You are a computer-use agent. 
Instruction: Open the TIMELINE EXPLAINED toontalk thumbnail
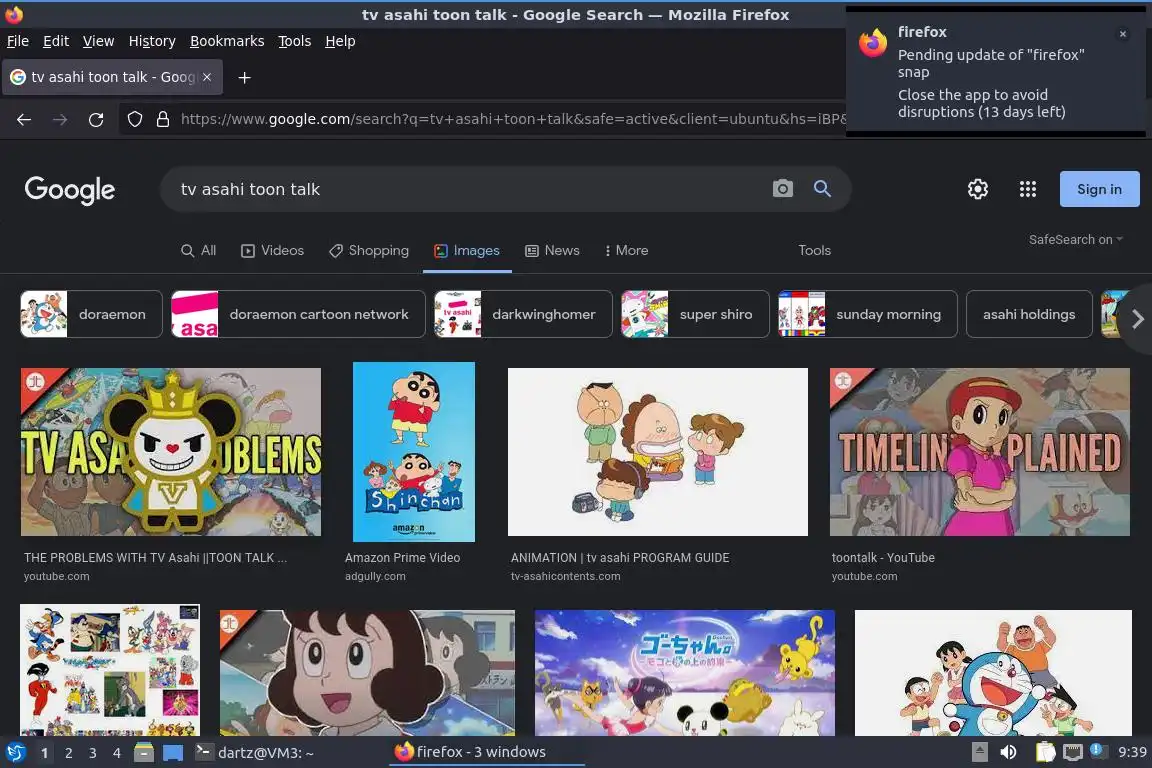tap(979, 452)
